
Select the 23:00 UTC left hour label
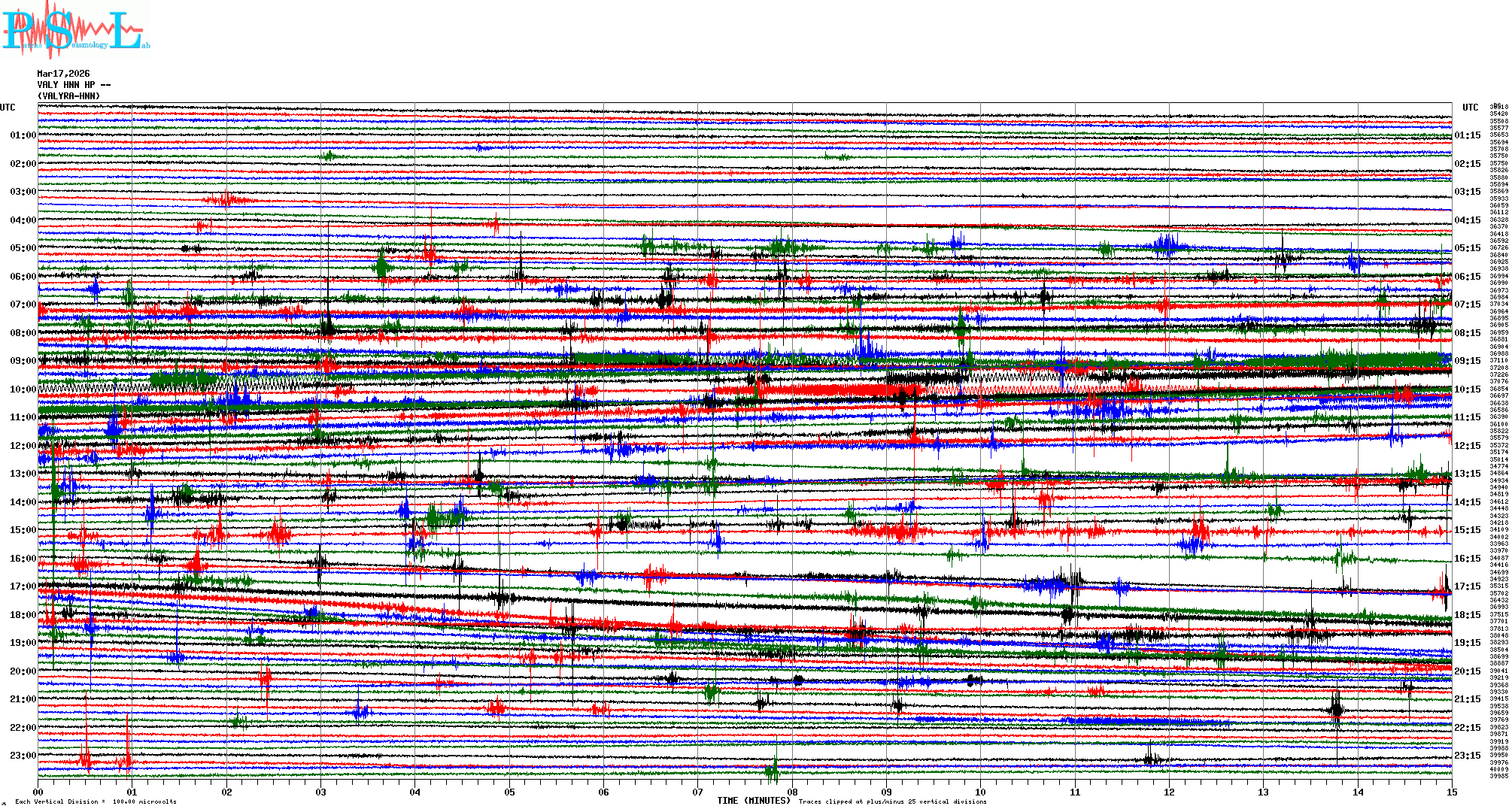coord(23,756)
